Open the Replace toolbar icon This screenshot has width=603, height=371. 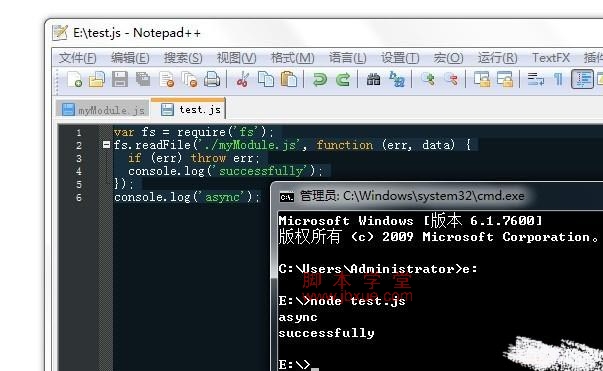tap(396, 80)
